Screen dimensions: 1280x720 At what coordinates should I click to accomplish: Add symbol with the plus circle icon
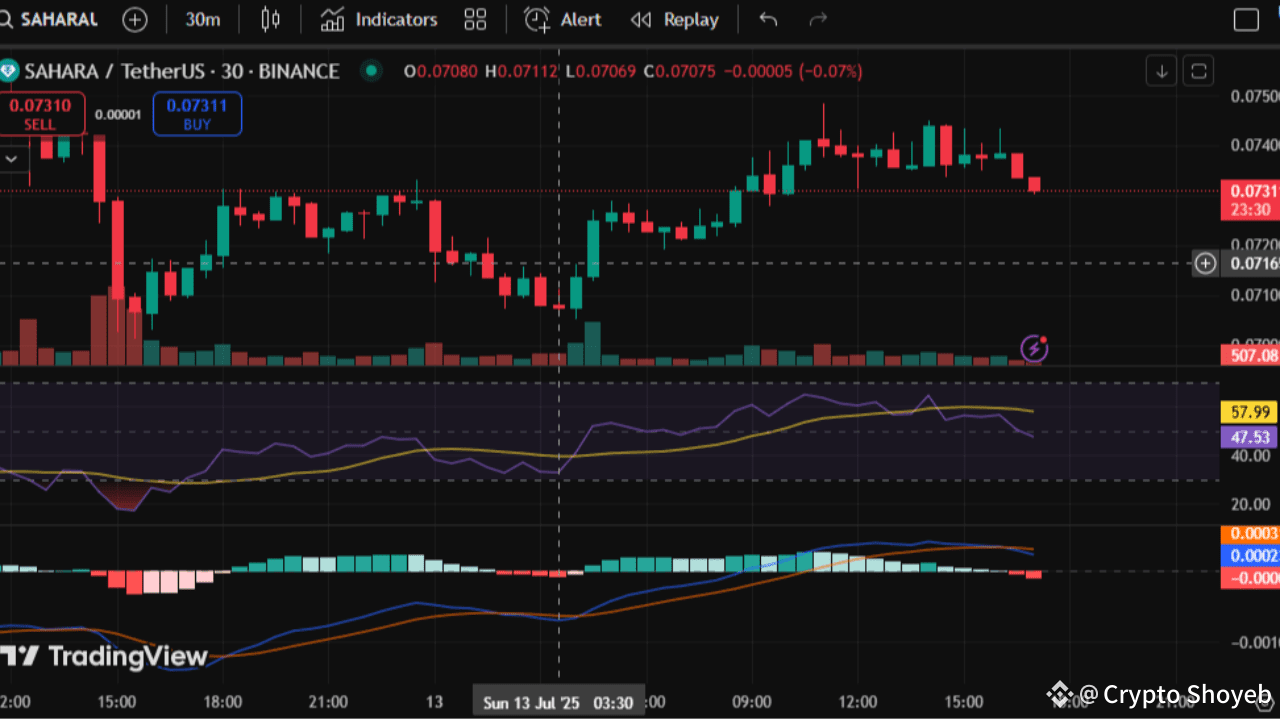pos(135,19)
